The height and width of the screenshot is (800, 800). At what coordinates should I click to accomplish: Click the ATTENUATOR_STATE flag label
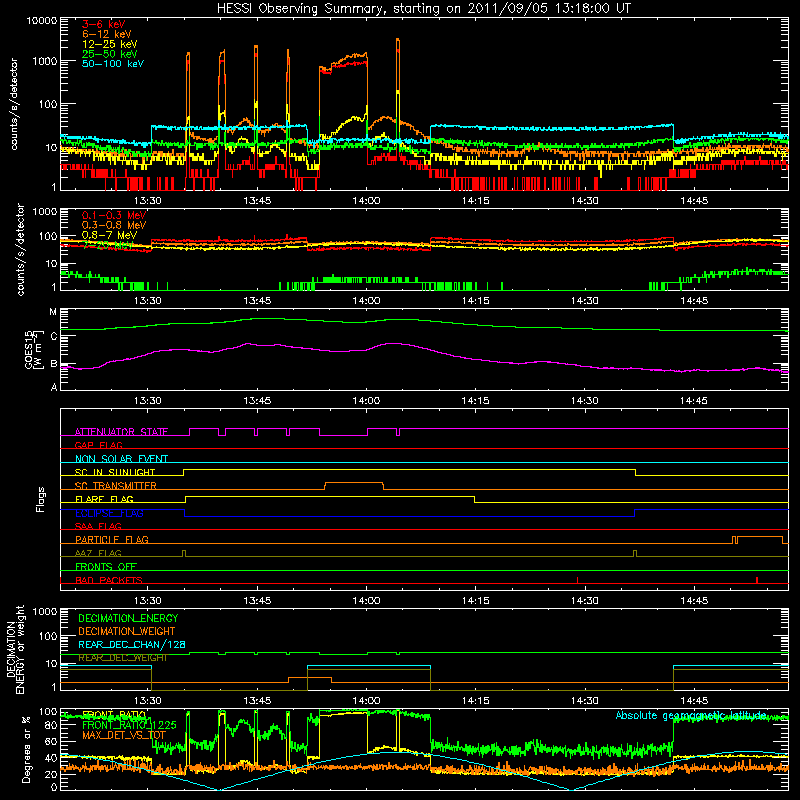[x=121, y=432]
